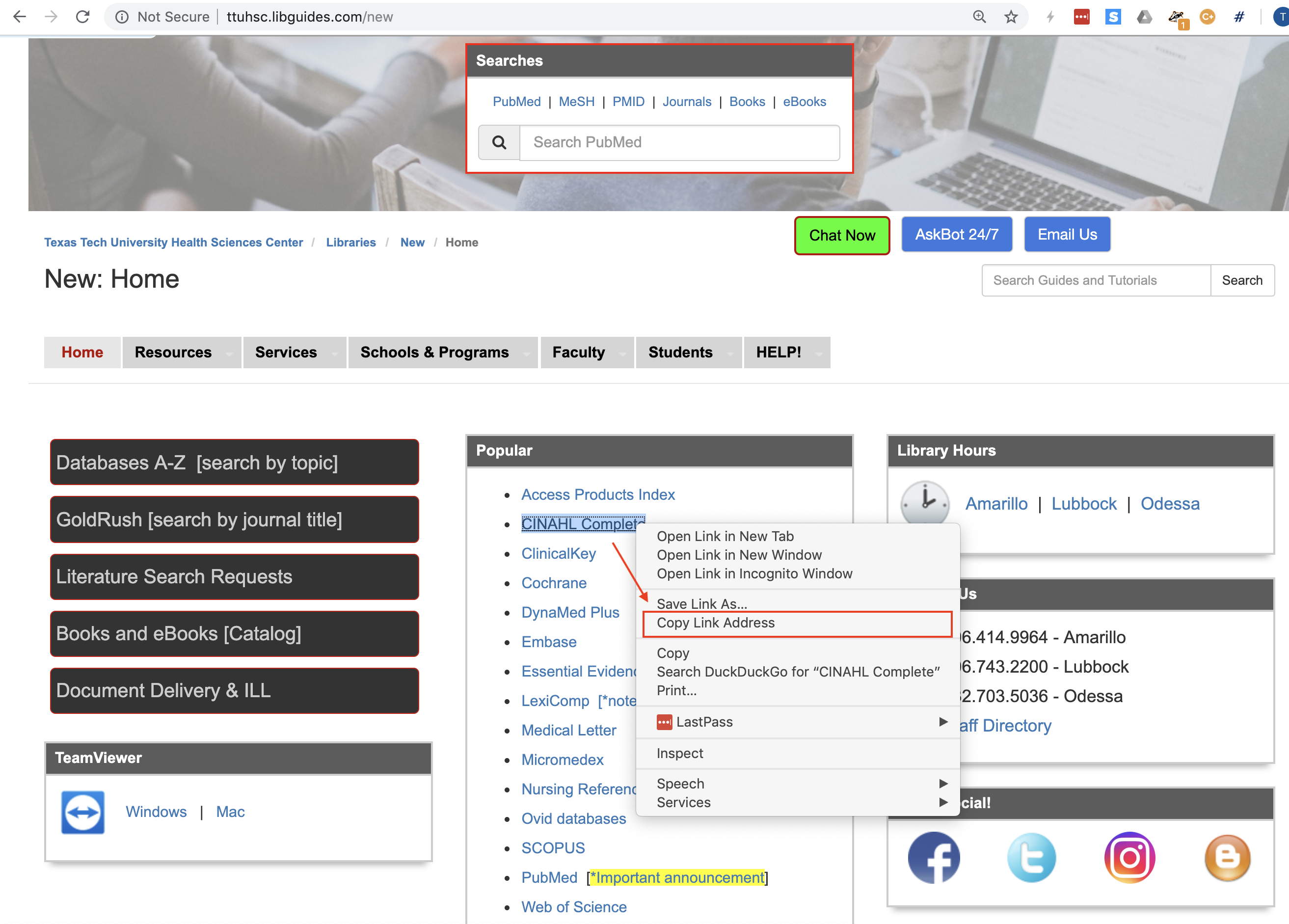Select Search DuckDuckGo for CINAHL Complete
The width and height of the screenshot is (1289, 924).
pos(797,672)
